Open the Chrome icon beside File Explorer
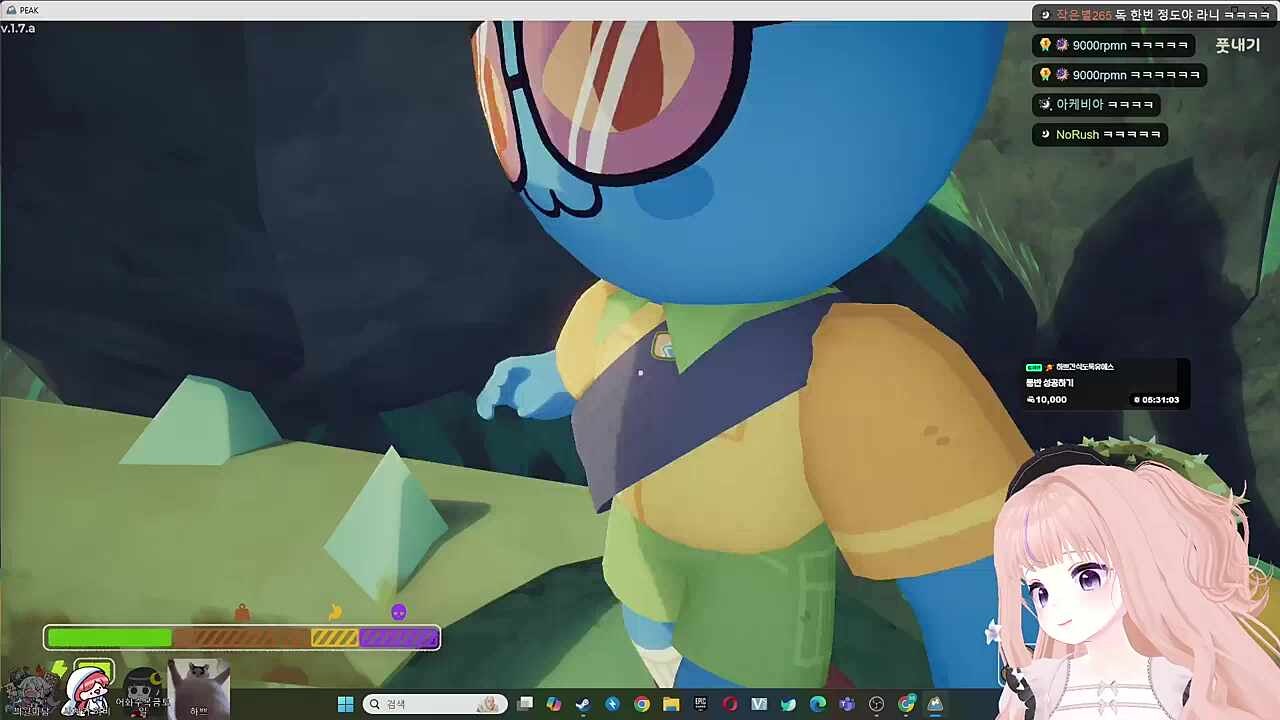Viewport: 1280px width, 720px height. 642,704
